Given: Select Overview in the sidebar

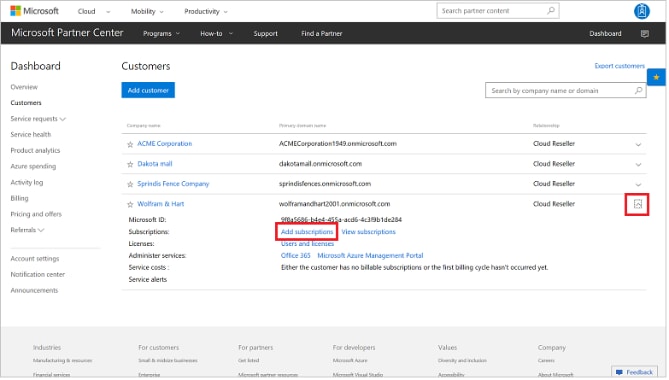Looking at the screenshot, I should [x=24, y=87].
